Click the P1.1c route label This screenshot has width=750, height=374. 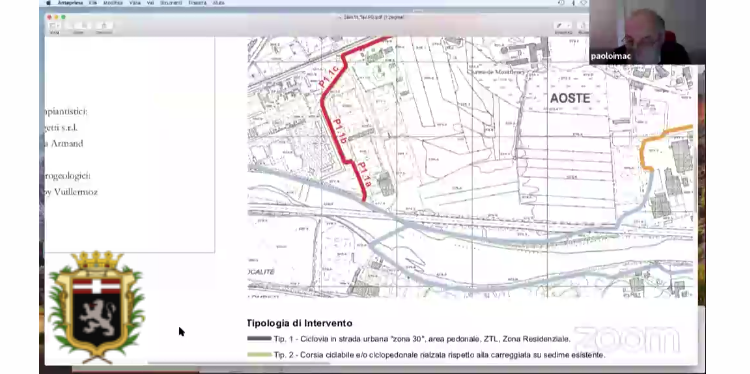click(329, 77)
